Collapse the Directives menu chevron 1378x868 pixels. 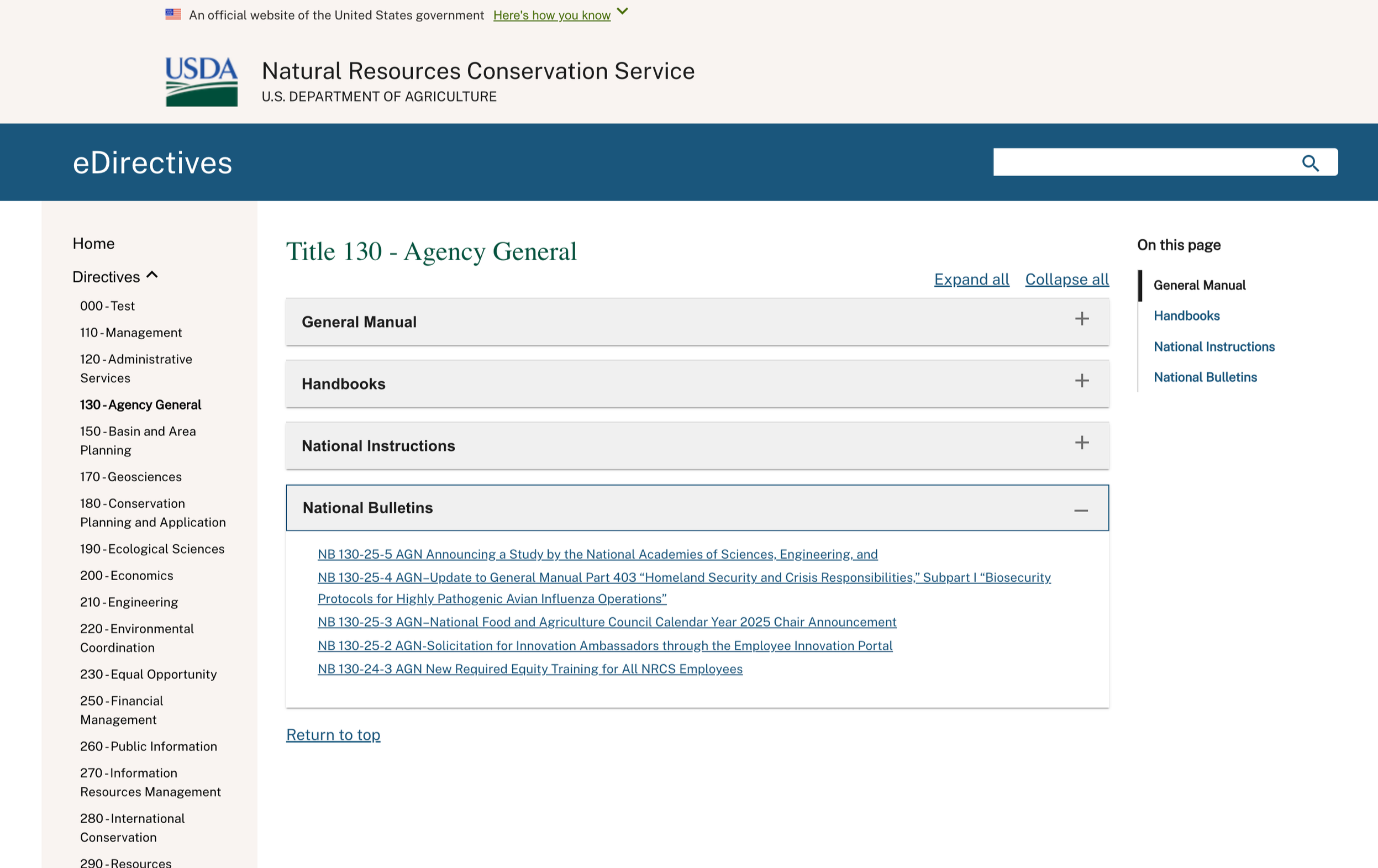click(x=152, y=275)
